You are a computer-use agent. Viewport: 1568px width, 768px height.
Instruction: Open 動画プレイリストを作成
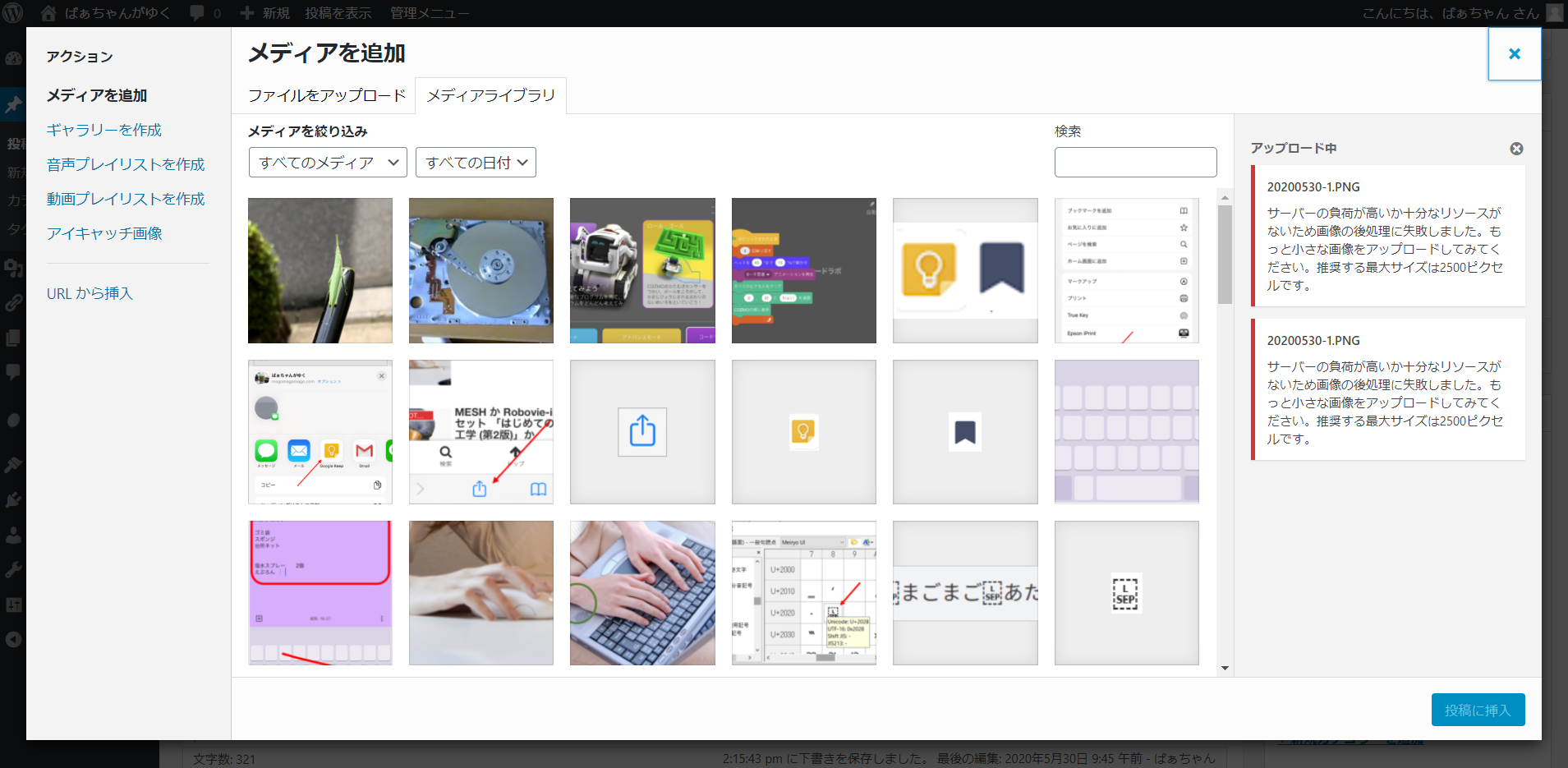point(126,199)
